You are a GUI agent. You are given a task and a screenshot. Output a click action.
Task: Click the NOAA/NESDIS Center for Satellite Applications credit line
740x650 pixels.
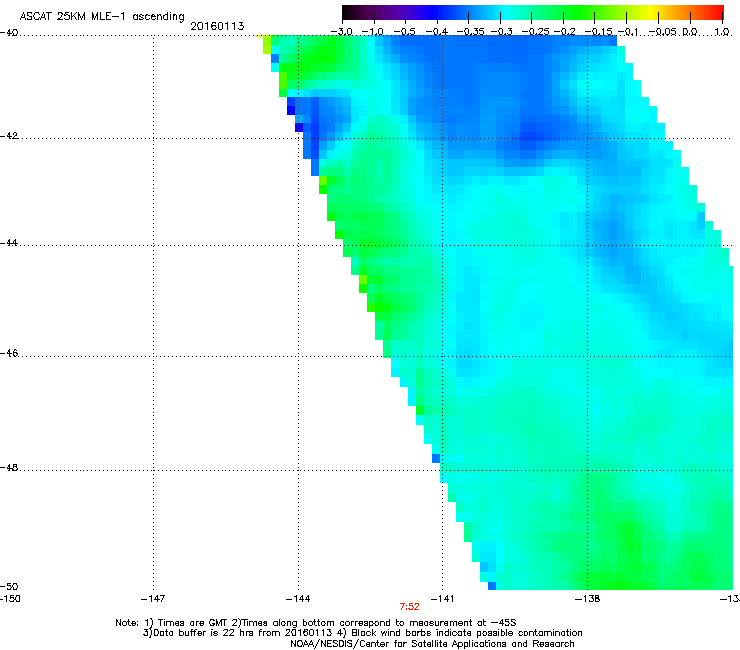coord(432,644)
